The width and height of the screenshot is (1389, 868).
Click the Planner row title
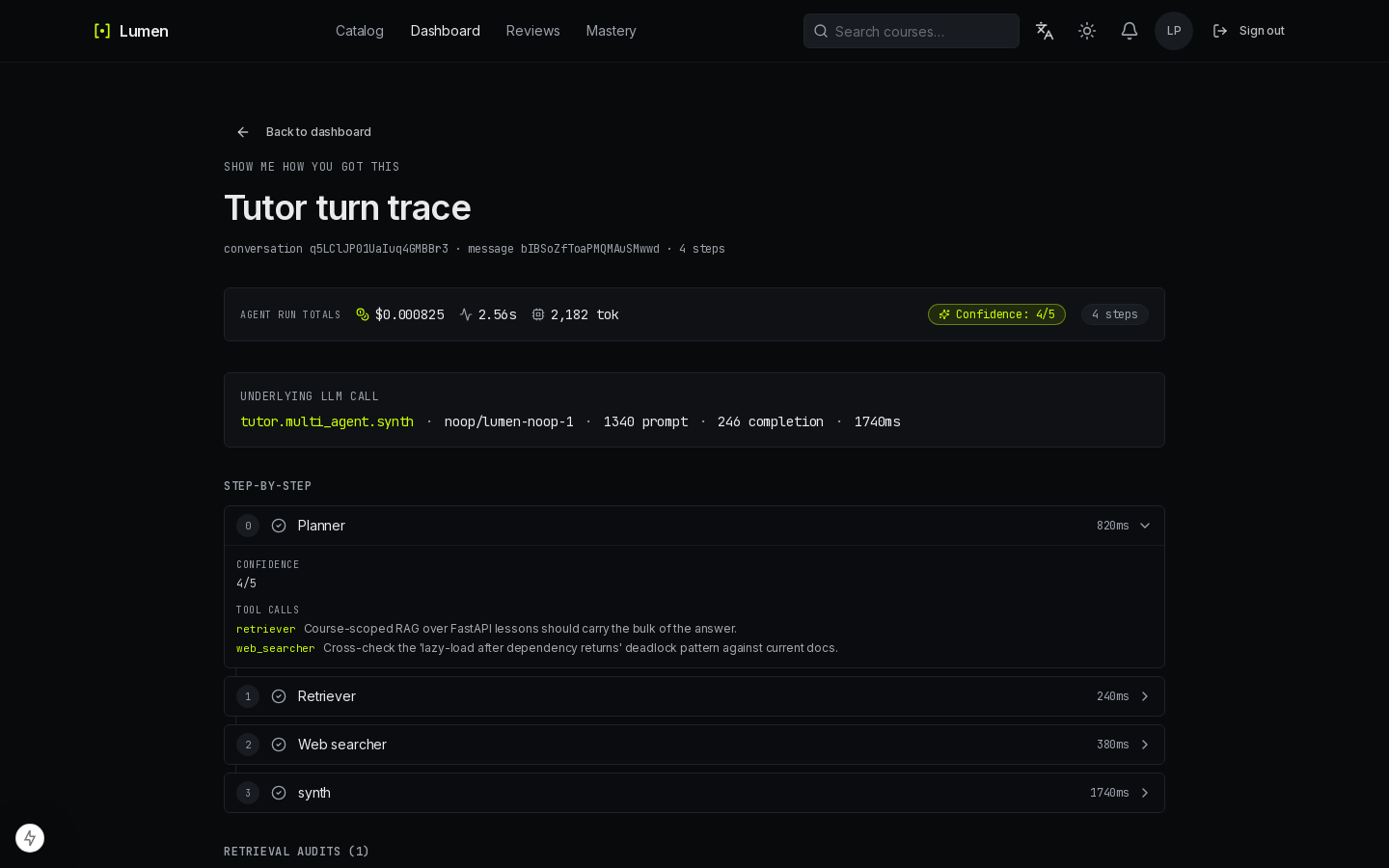click(321, 526)
